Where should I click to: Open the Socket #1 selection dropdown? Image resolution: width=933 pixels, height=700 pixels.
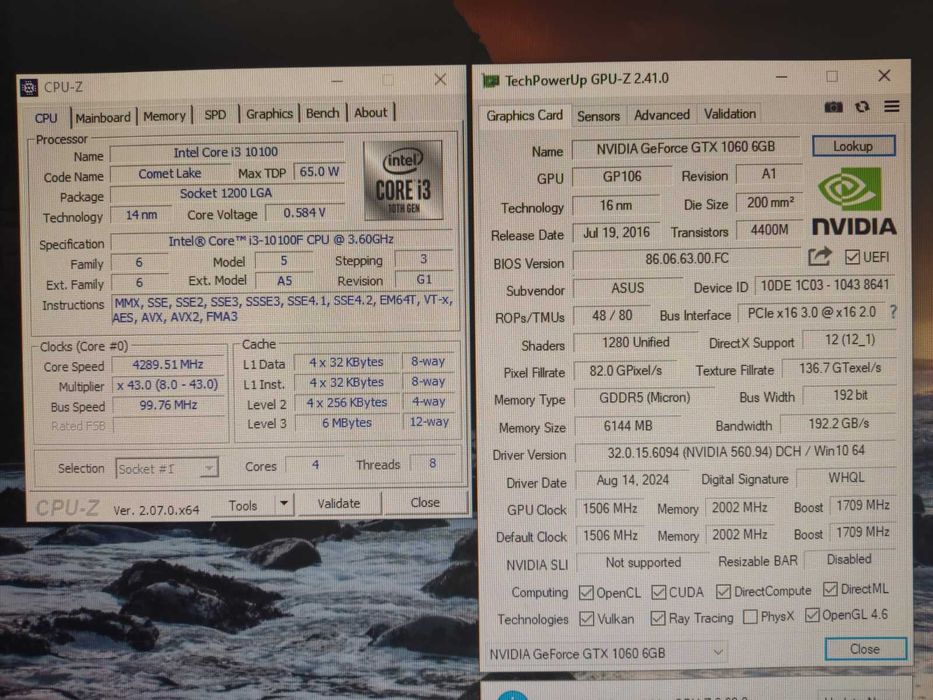[x=167, y=468]
